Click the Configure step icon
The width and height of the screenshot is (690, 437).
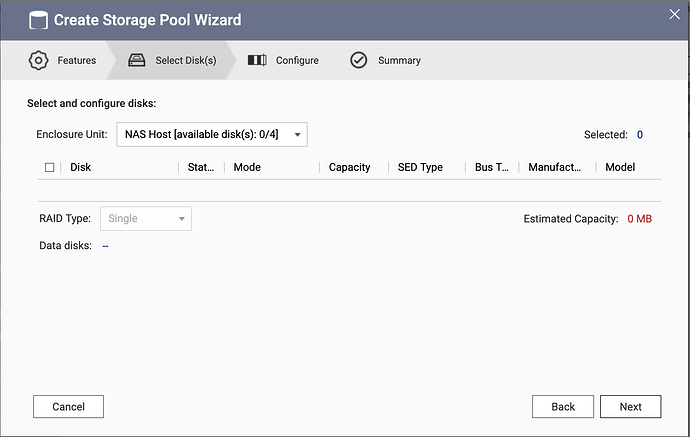coord(257,60)
